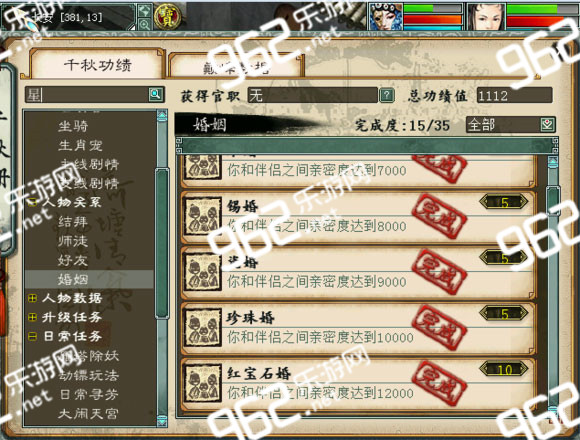This screenshot has width=580, height=440.
Task: Select 结拜 in the category list
Action: pyautogui.click(x=73, y=222)
